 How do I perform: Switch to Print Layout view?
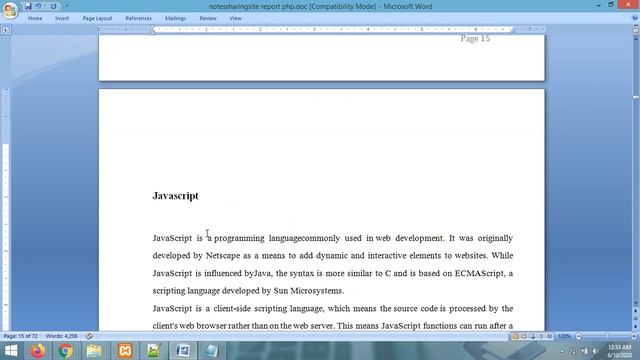516,336
